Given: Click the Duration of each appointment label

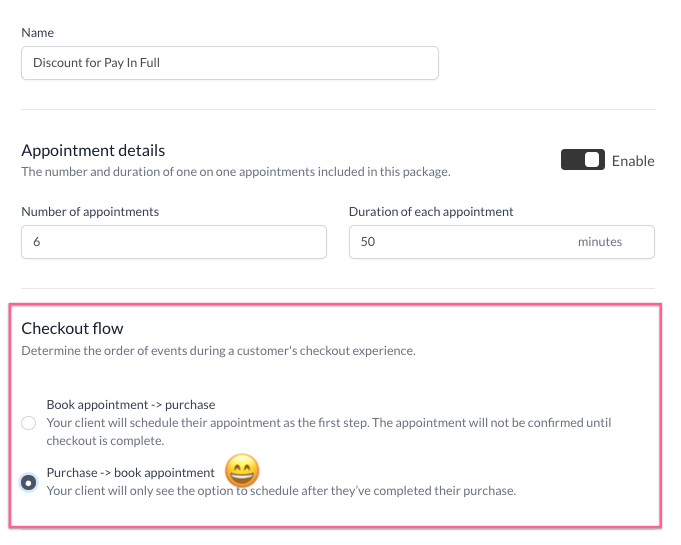Looking at the screenshot, I should click(x=431, y=212).
